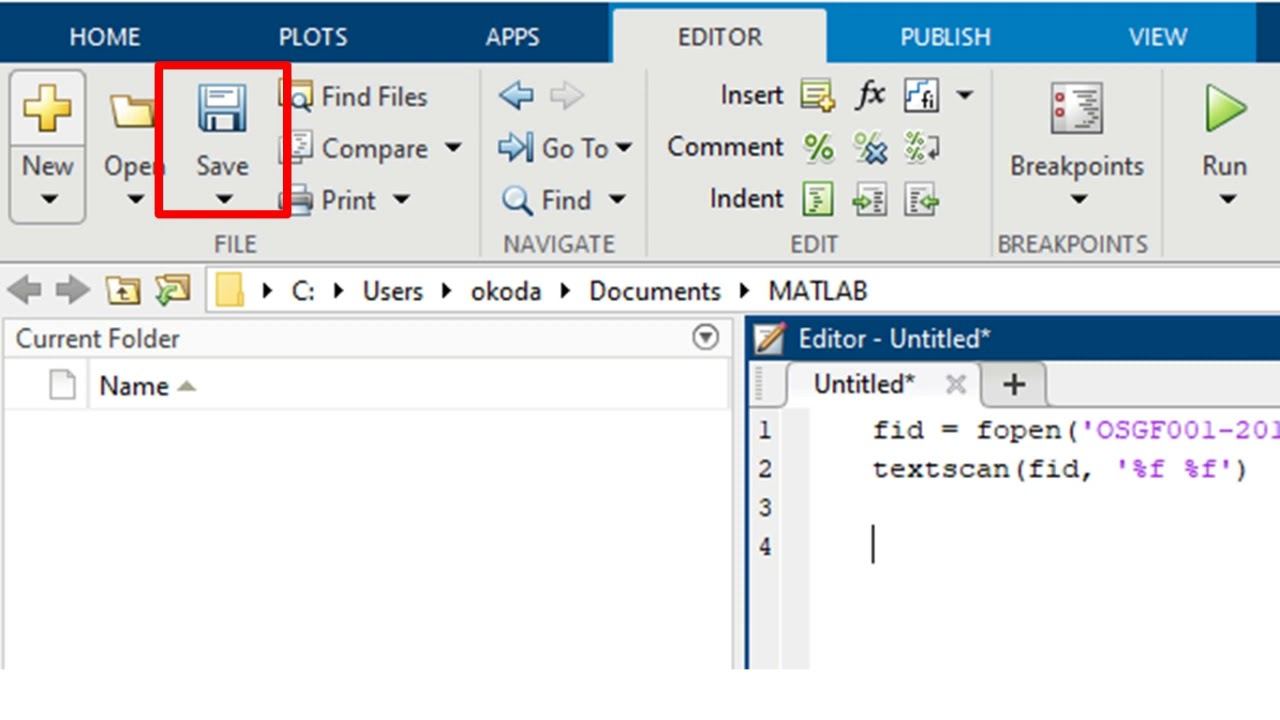
Task: Click the Comment percent icon
Action: [818, 148]
